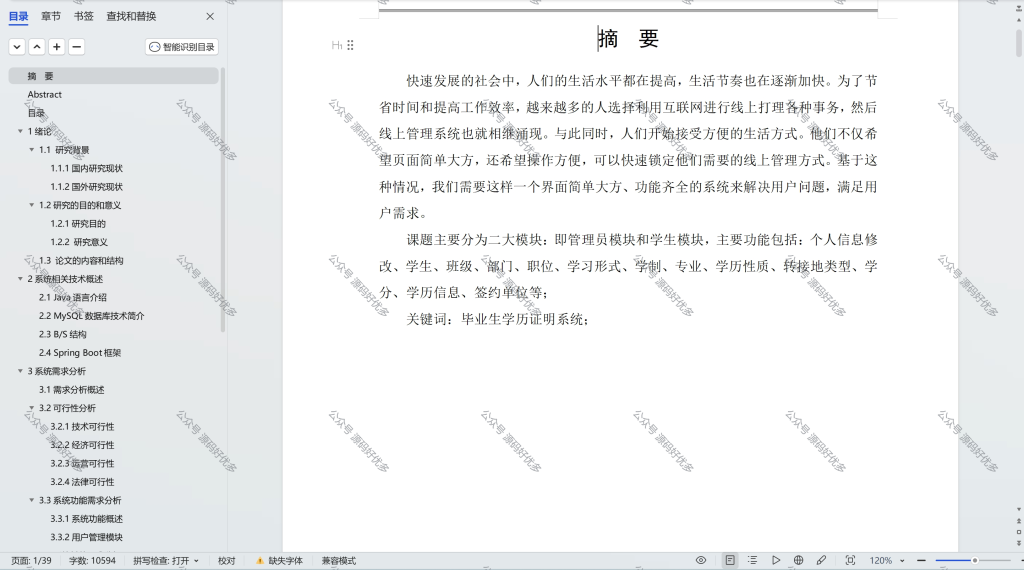Go to 3.2.1 技术可行性 heading
This screenshot has height=570, width=1024.
(x=82, y=426)
